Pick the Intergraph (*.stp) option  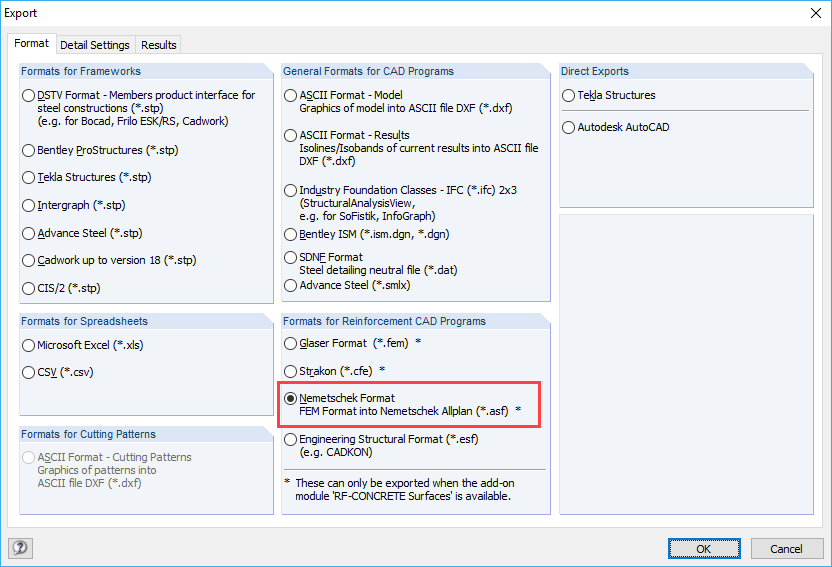(x=29, y=205)
